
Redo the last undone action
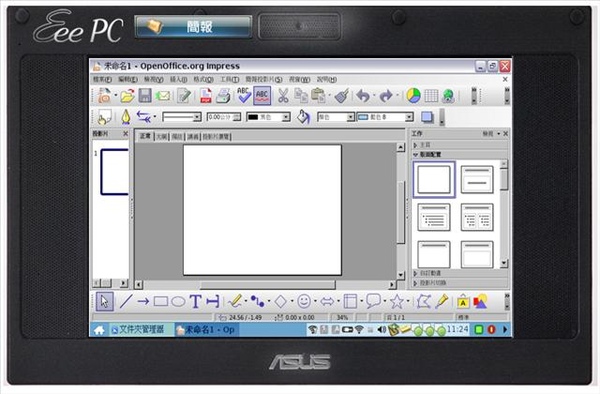(386, 96)
